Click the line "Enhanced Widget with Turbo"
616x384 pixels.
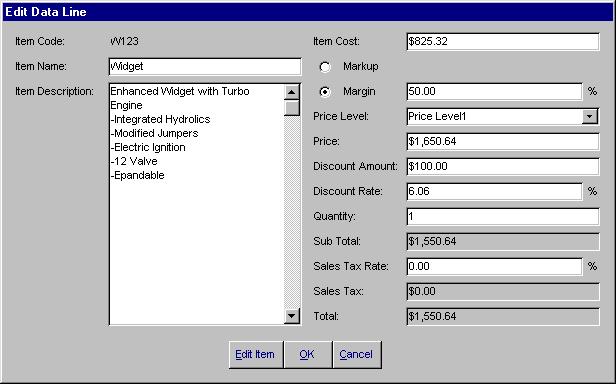[x=180, y=91]
